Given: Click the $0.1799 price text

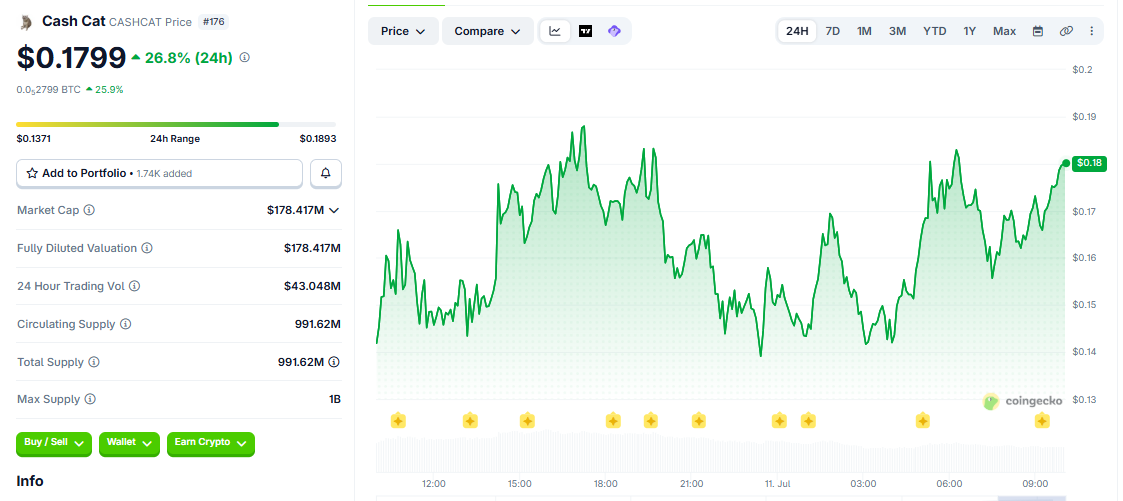Looking at the screenshot, I should [x=71, y=58].
